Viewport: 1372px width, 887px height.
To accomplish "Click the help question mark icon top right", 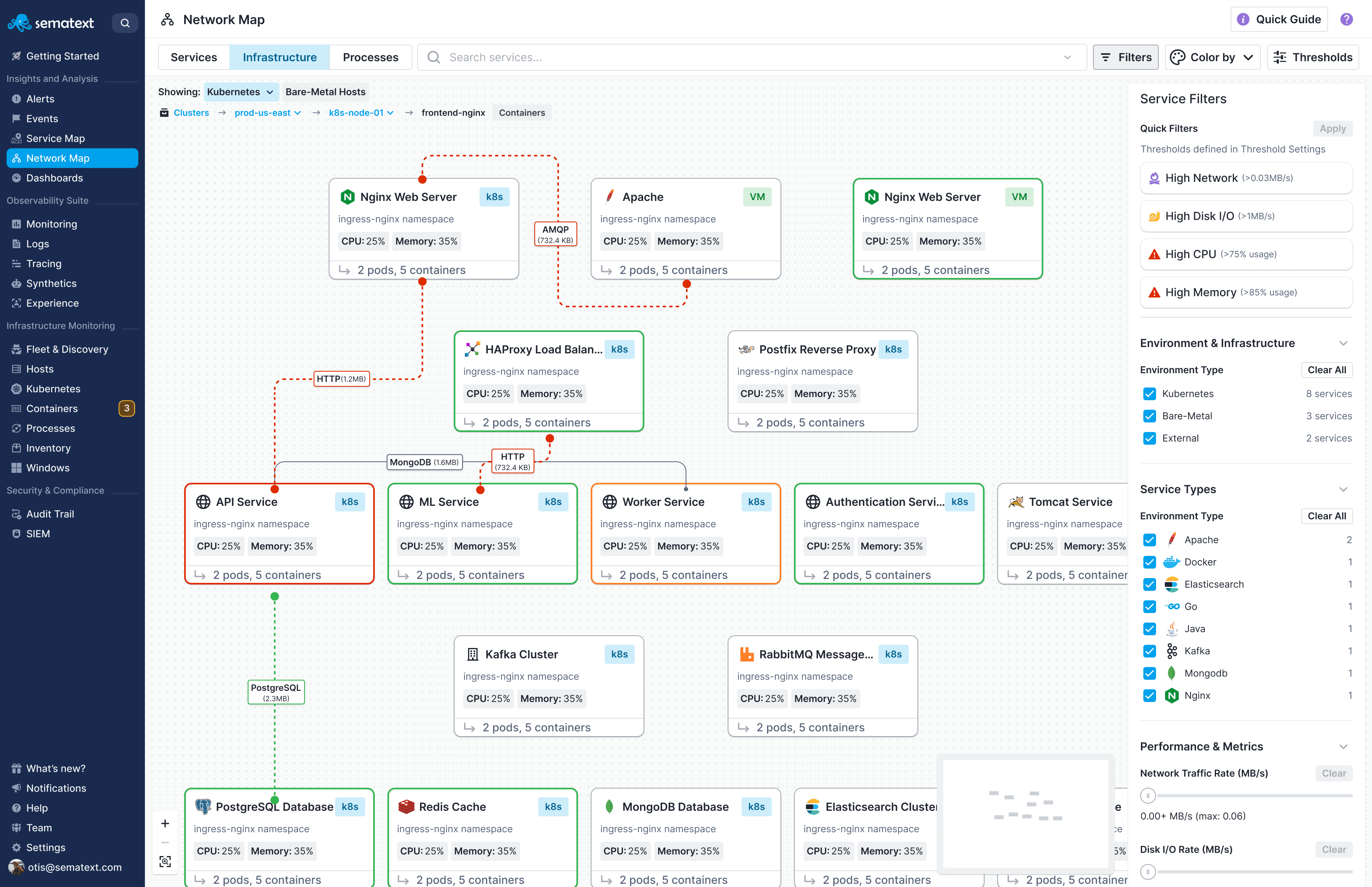I will [x=1347, y=19].
